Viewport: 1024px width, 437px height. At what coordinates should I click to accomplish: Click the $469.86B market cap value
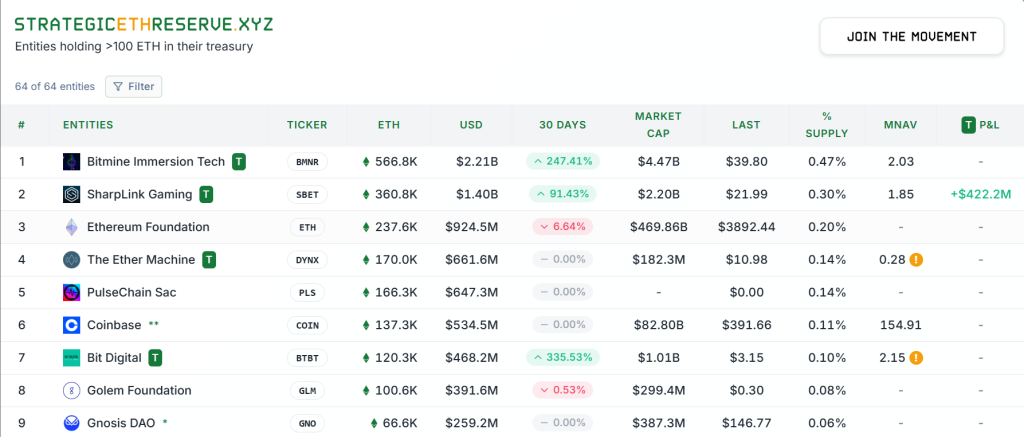coord(658,227)
